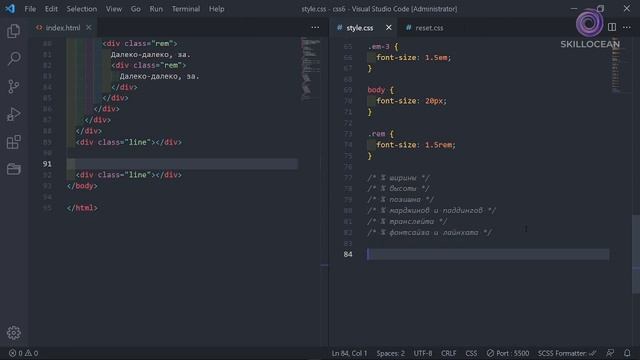Open the Selection menu
The height and width of the screenshot is (360, 640).
pyautogui.click(x=82, y=9)
